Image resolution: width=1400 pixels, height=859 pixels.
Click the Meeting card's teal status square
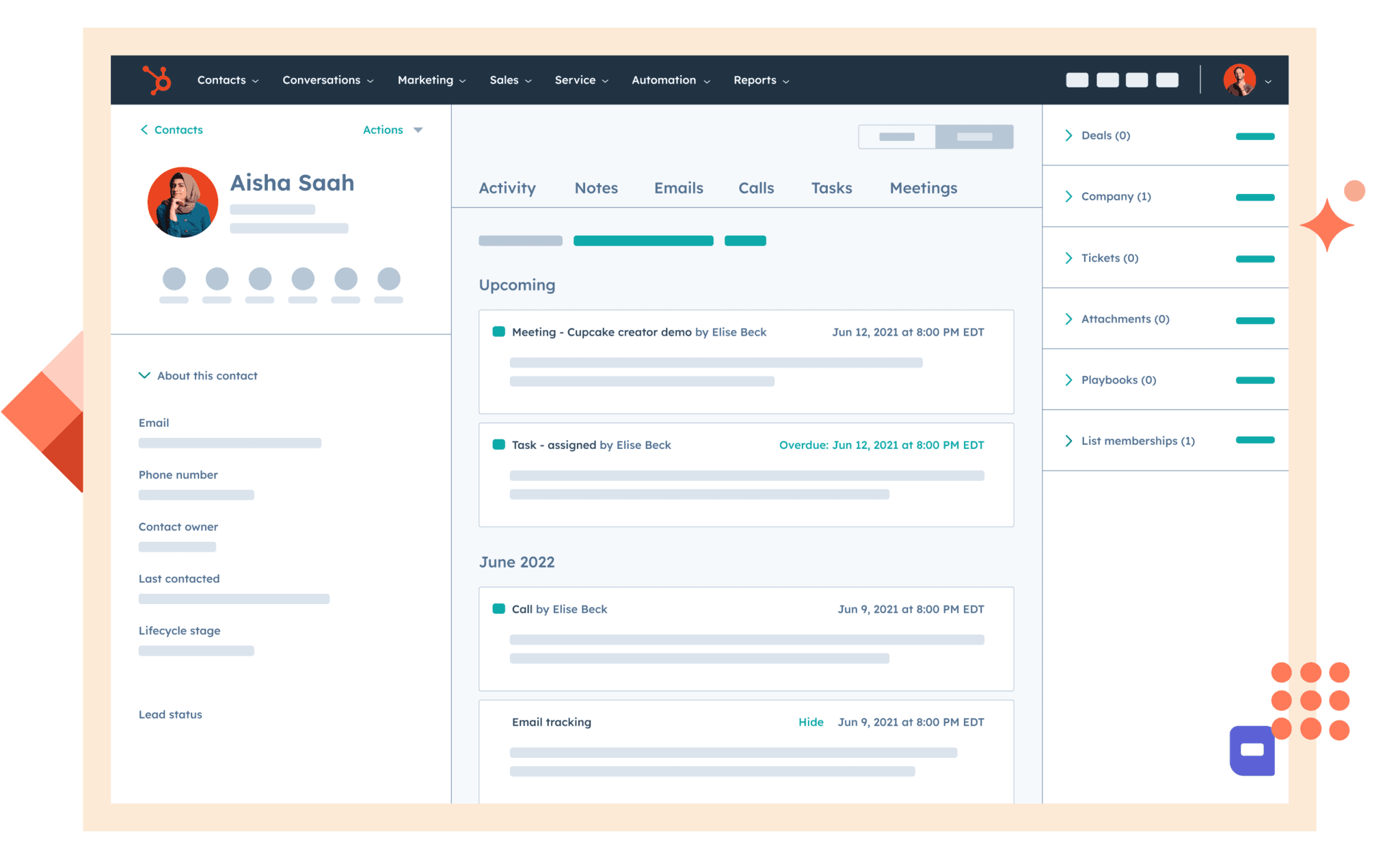tap(498, 331)
